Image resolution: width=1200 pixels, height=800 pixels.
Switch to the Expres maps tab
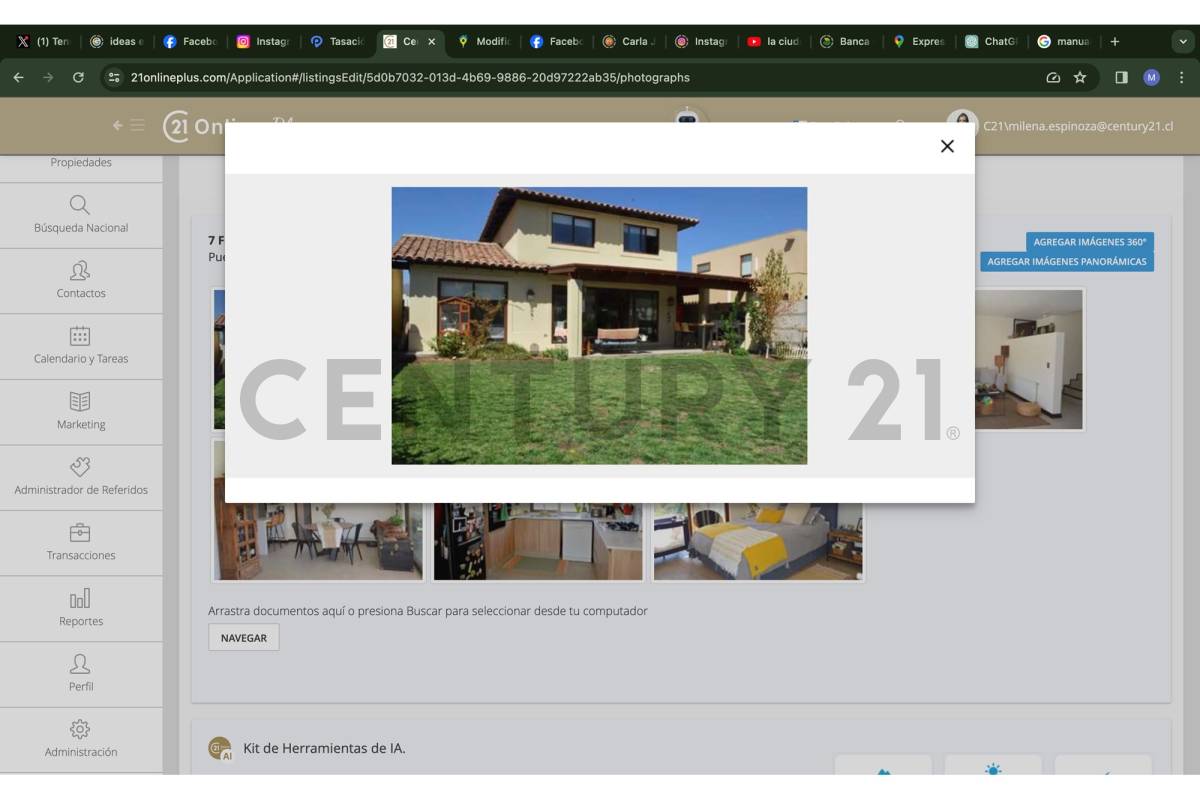[x=920, y=42]
